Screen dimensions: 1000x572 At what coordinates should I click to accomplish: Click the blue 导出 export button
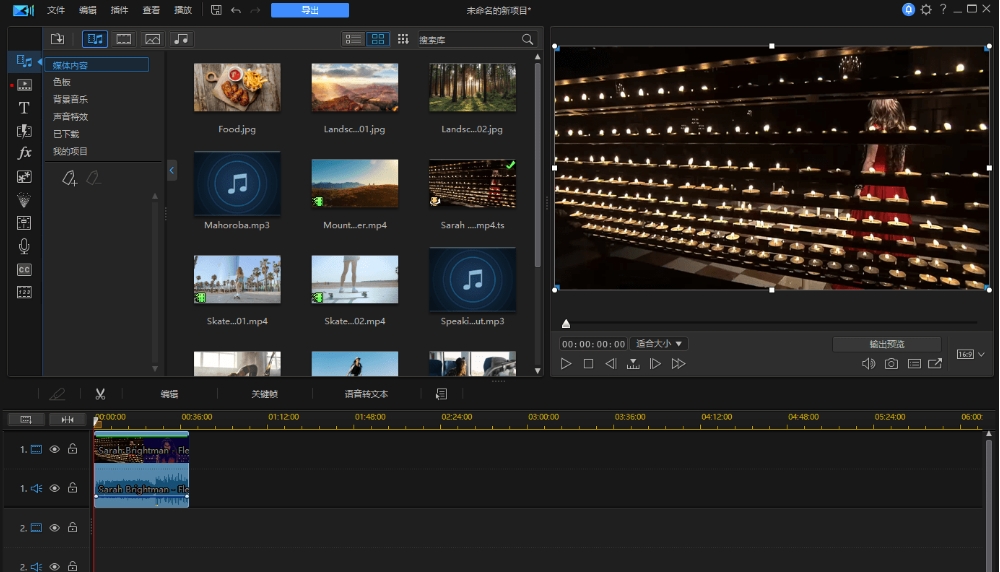(310, 10)
